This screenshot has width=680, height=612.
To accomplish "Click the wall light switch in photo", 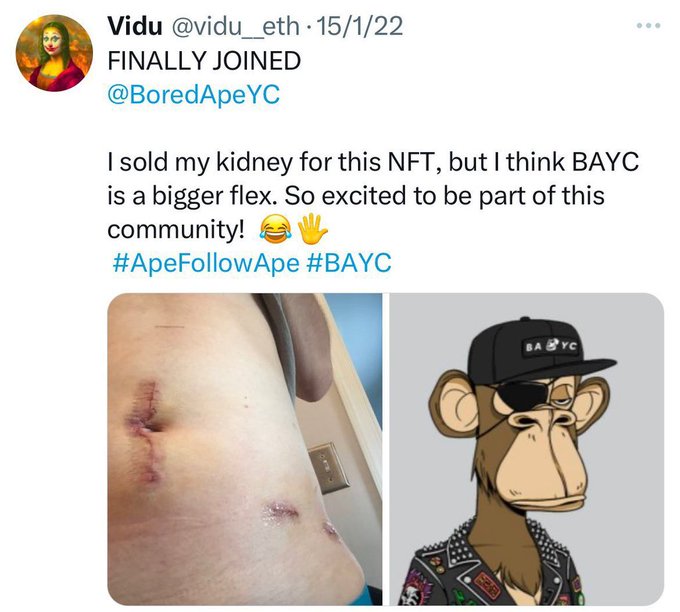I will point(322,465).
